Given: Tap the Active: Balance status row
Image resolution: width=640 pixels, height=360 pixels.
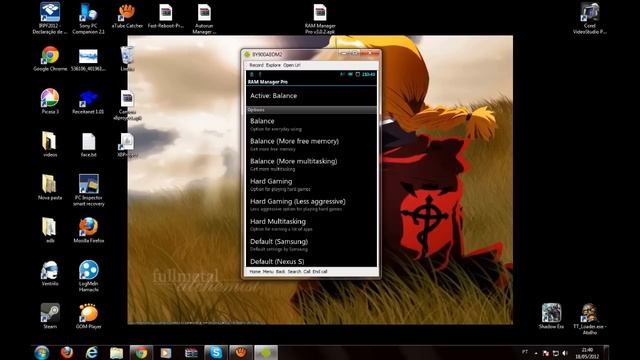Looking at the screenshot, I should 311,96.
